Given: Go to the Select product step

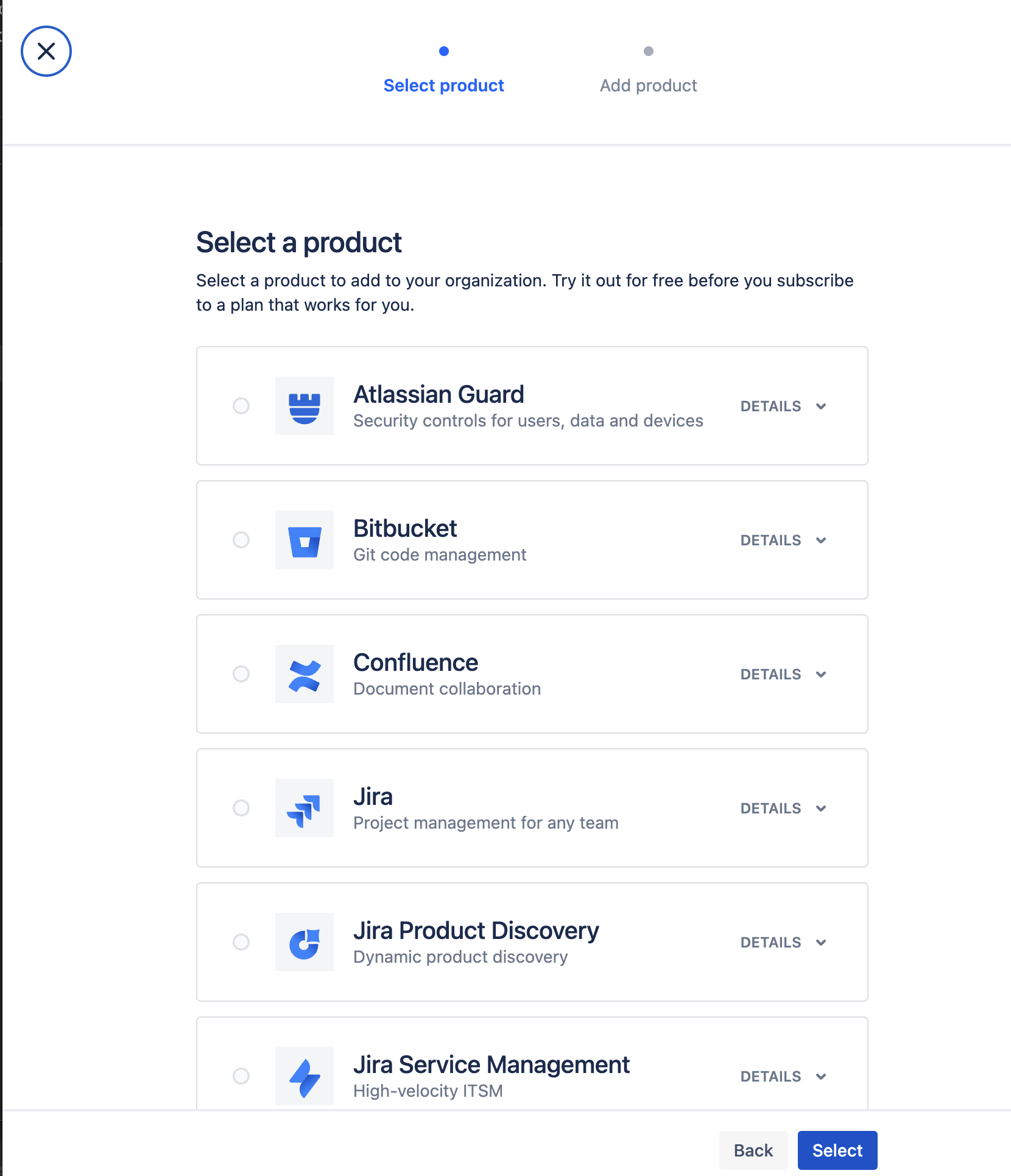Looking at the screenshot, I should click(443, 85).
